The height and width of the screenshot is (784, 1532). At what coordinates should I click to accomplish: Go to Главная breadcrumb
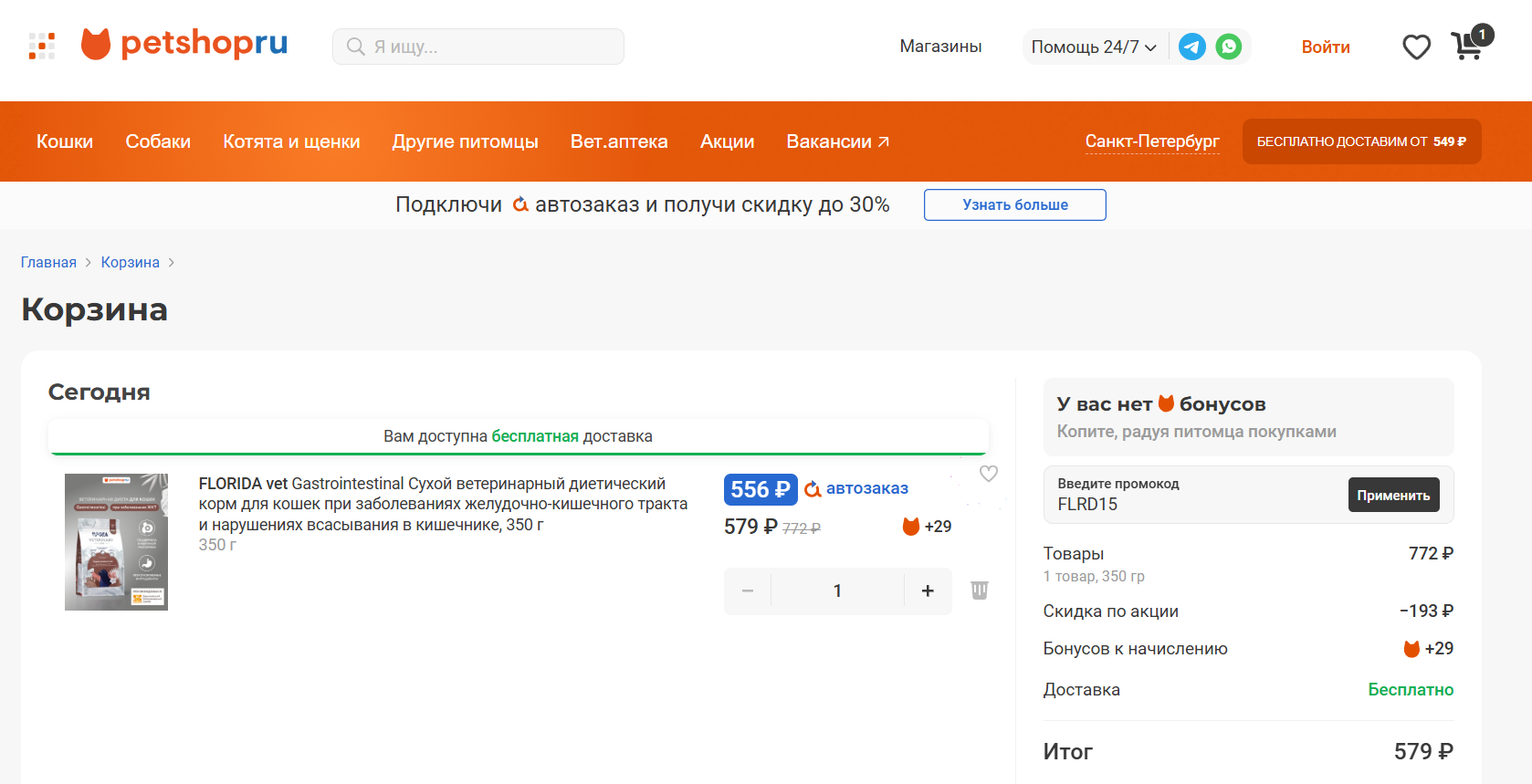pyautogui.click(x=48, y=262)
